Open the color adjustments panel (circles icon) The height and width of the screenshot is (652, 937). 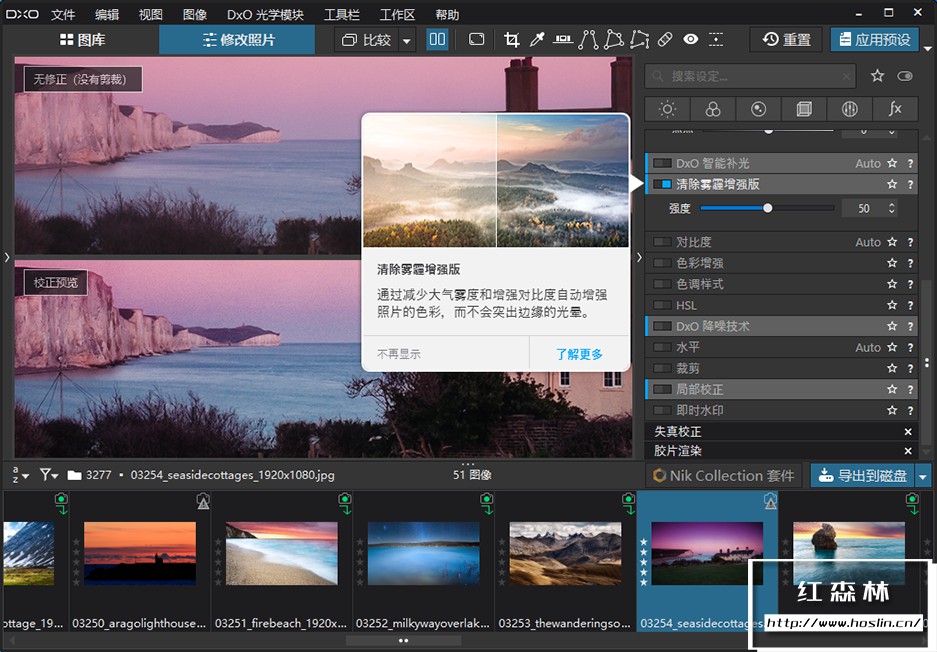tap(713, 109)
